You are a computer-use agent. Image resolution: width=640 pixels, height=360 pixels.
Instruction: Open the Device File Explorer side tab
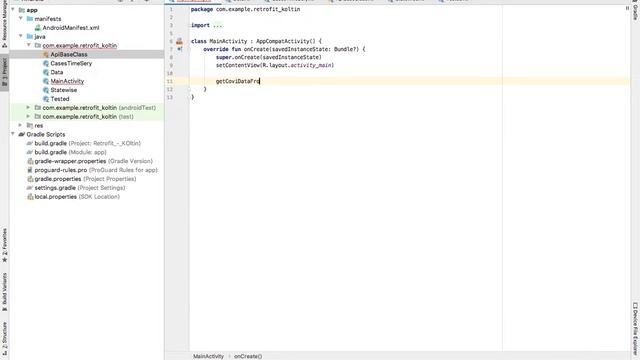(635, 329)
